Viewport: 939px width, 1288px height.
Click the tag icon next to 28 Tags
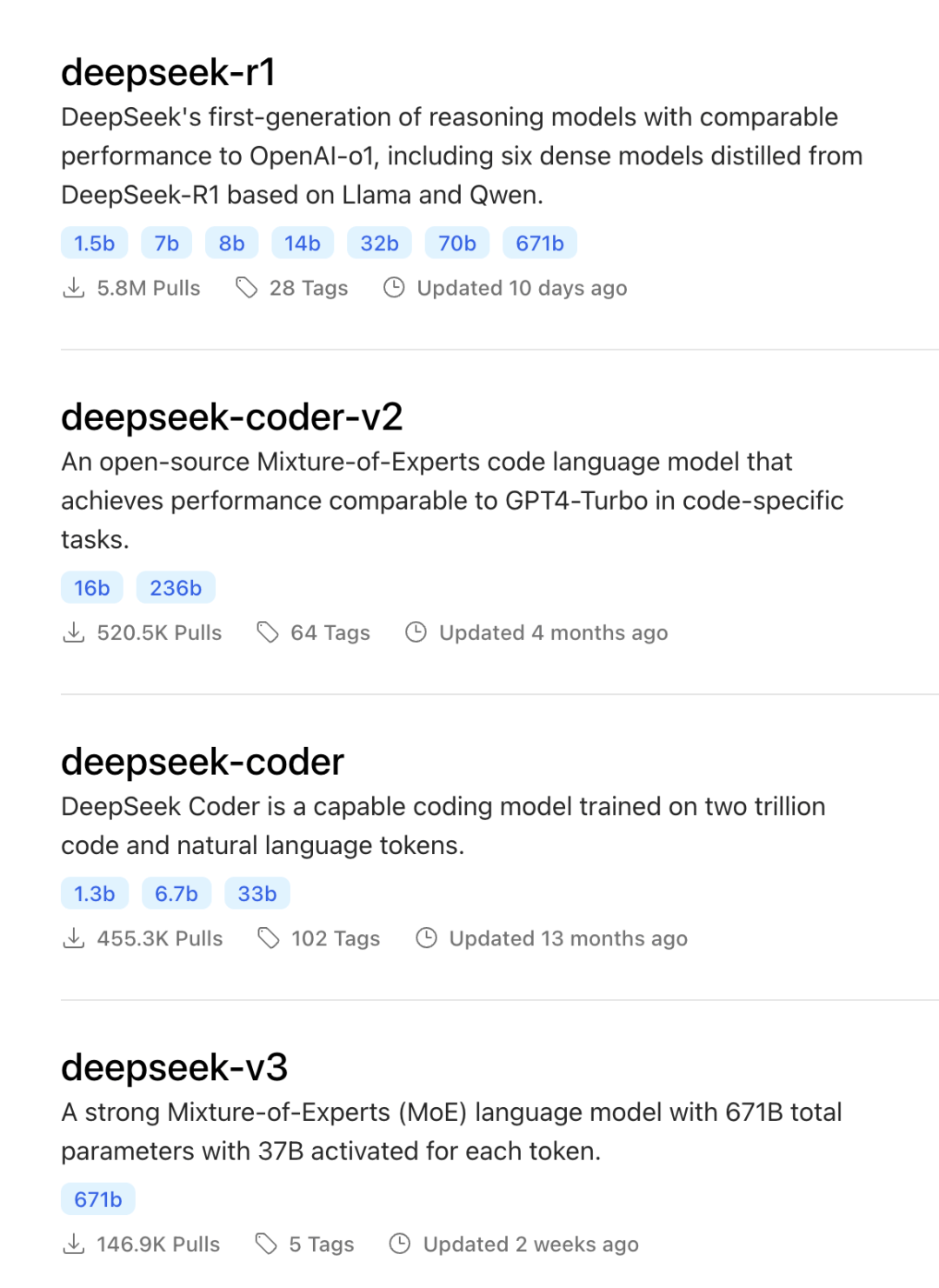coord(247,288)
